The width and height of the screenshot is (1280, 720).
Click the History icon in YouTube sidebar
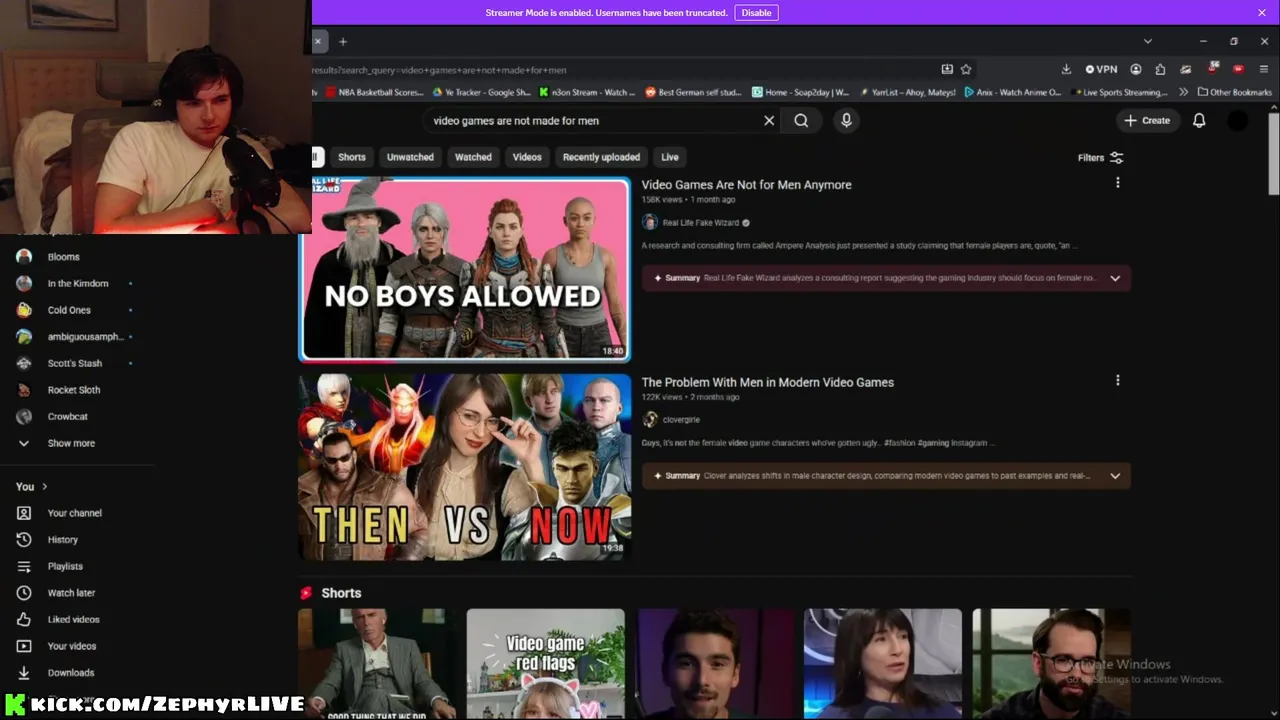[24, 539]
